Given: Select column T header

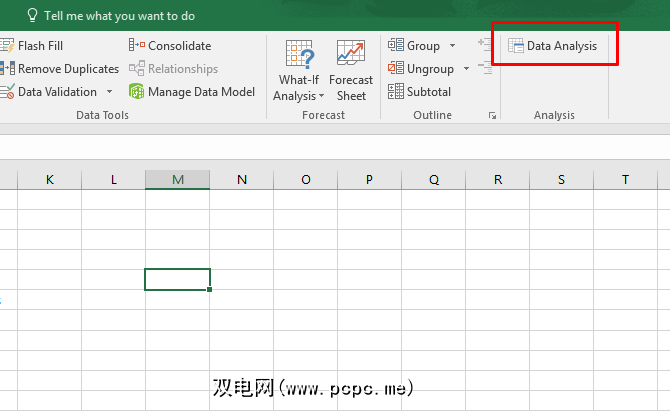Looking at the screenshot, I should (x=625, y=180).
